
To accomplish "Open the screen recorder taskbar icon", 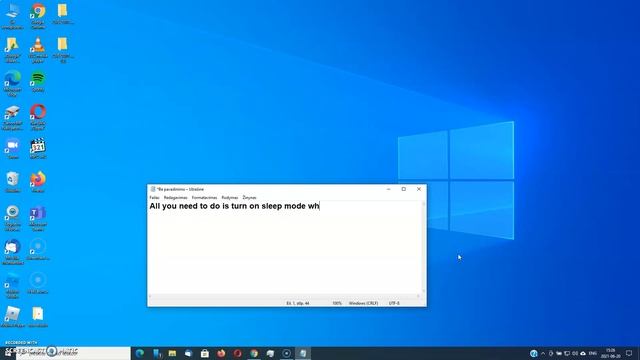I will pos(287,353).
